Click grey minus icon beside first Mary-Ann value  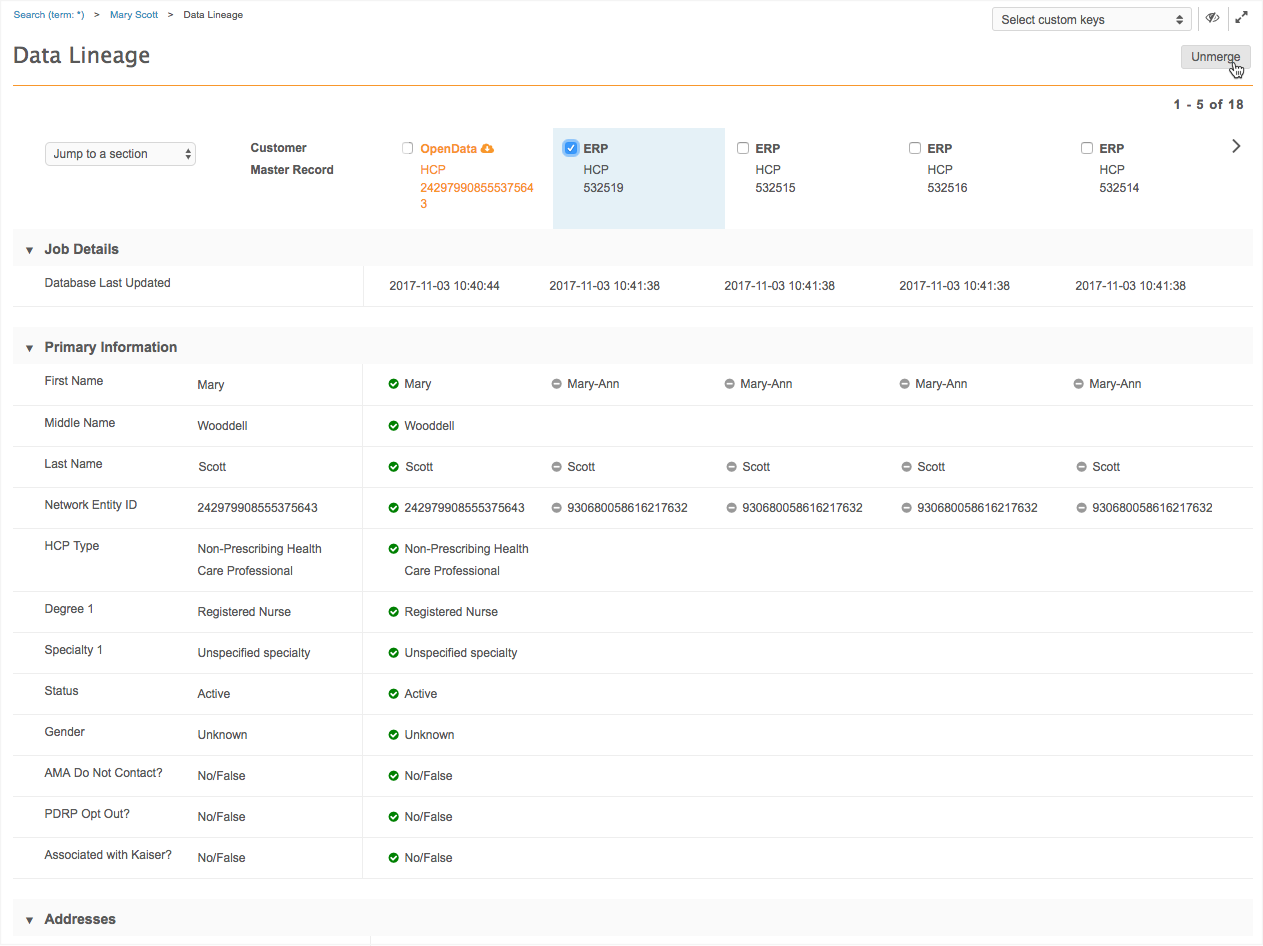pos(557,384)
